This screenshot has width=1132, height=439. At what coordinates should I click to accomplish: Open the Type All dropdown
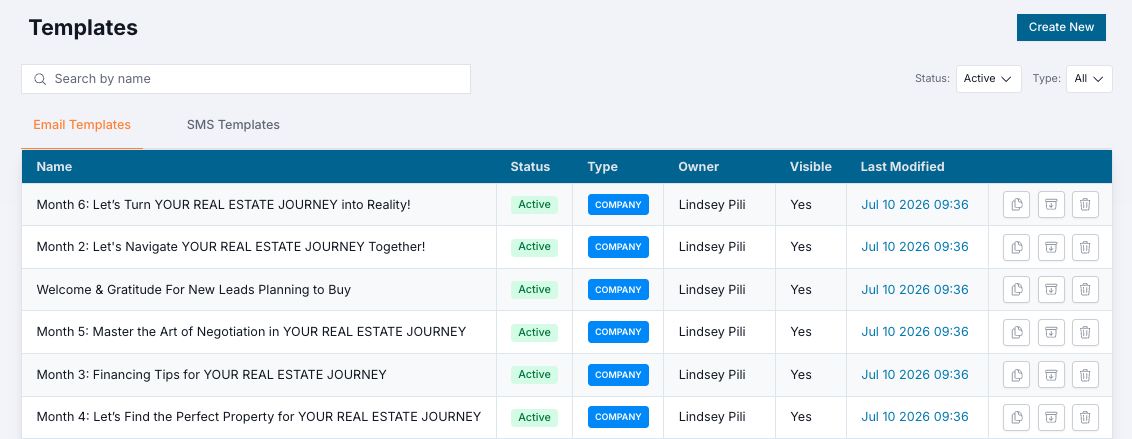1089,79
